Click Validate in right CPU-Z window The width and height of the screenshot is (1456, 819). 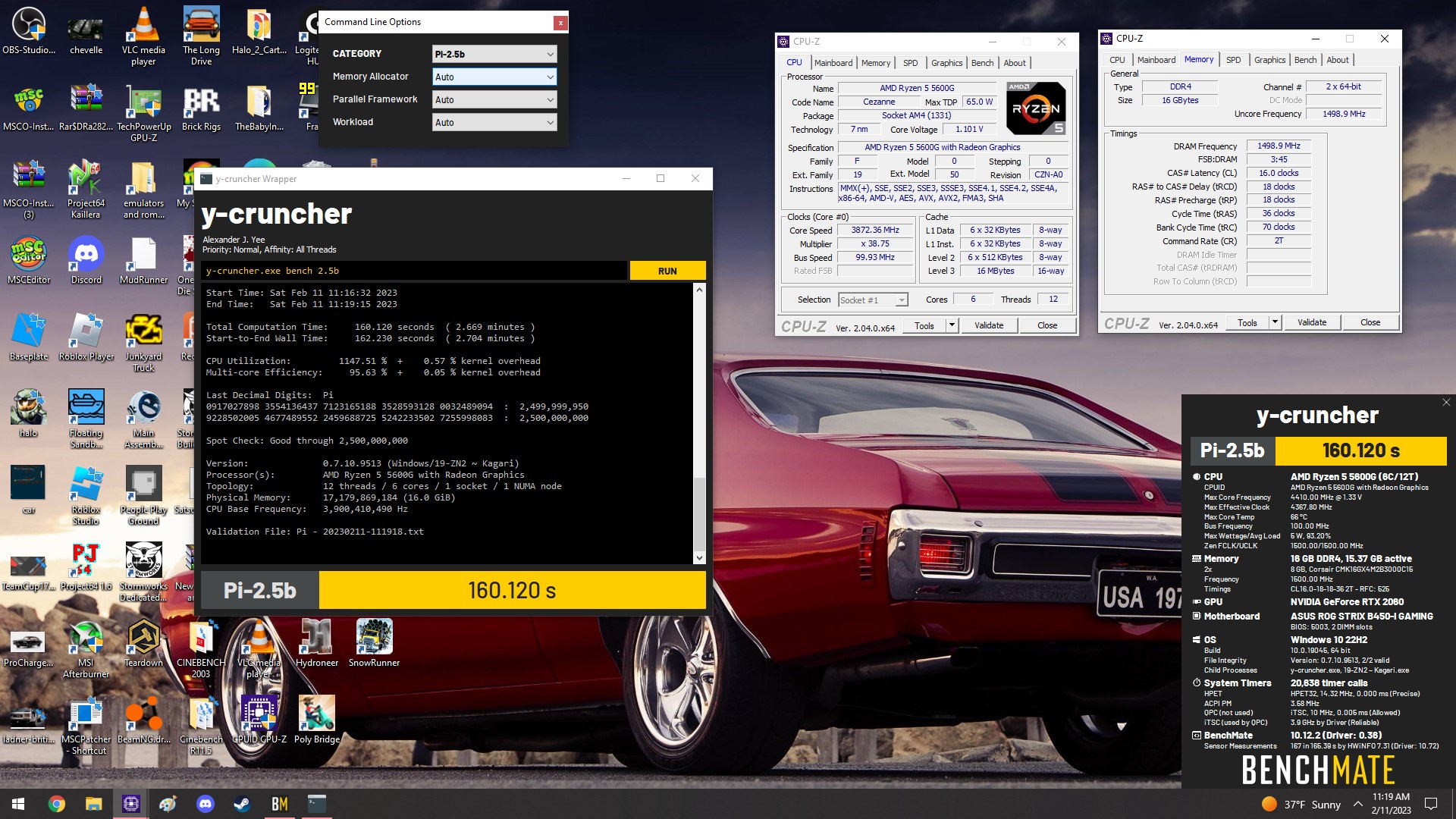[1312, 322]
